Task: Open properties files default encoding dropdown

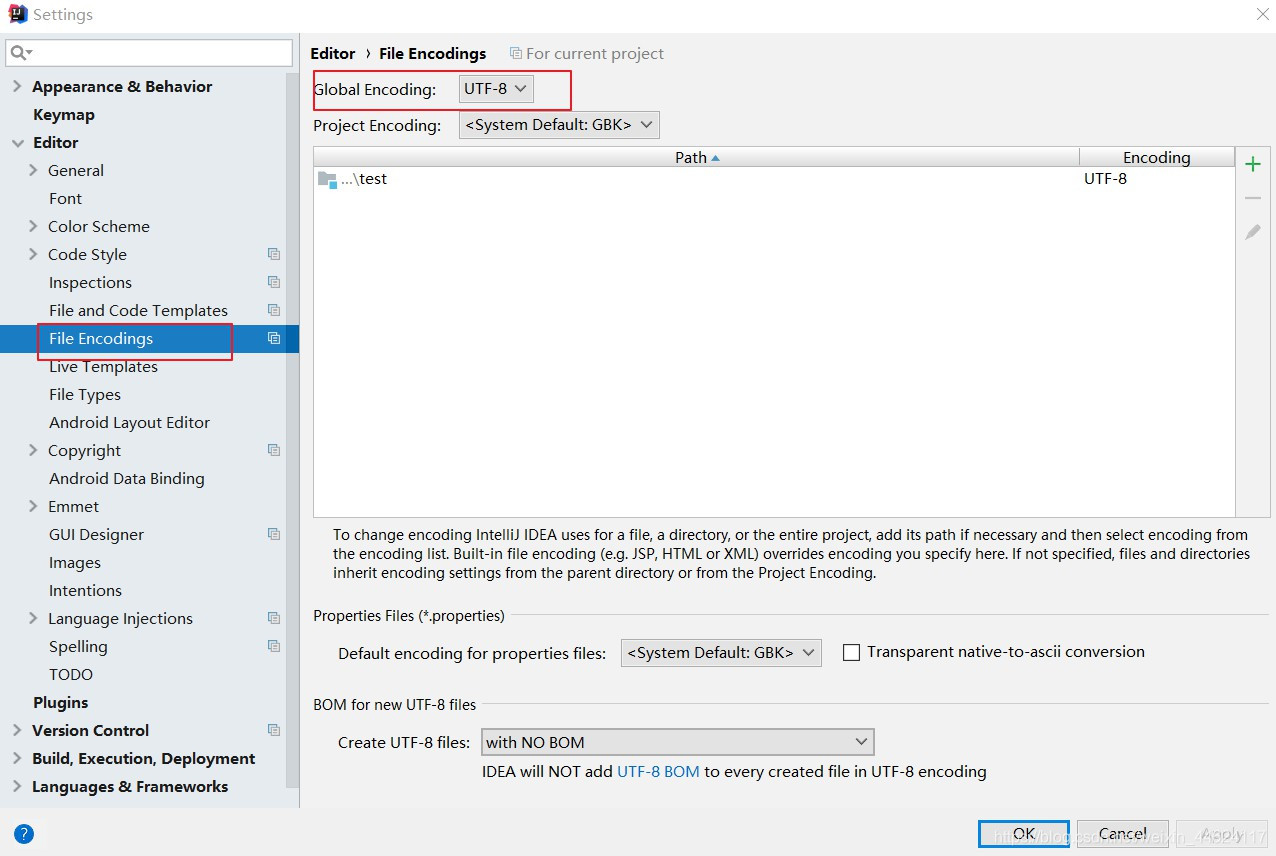Action: 720,653
